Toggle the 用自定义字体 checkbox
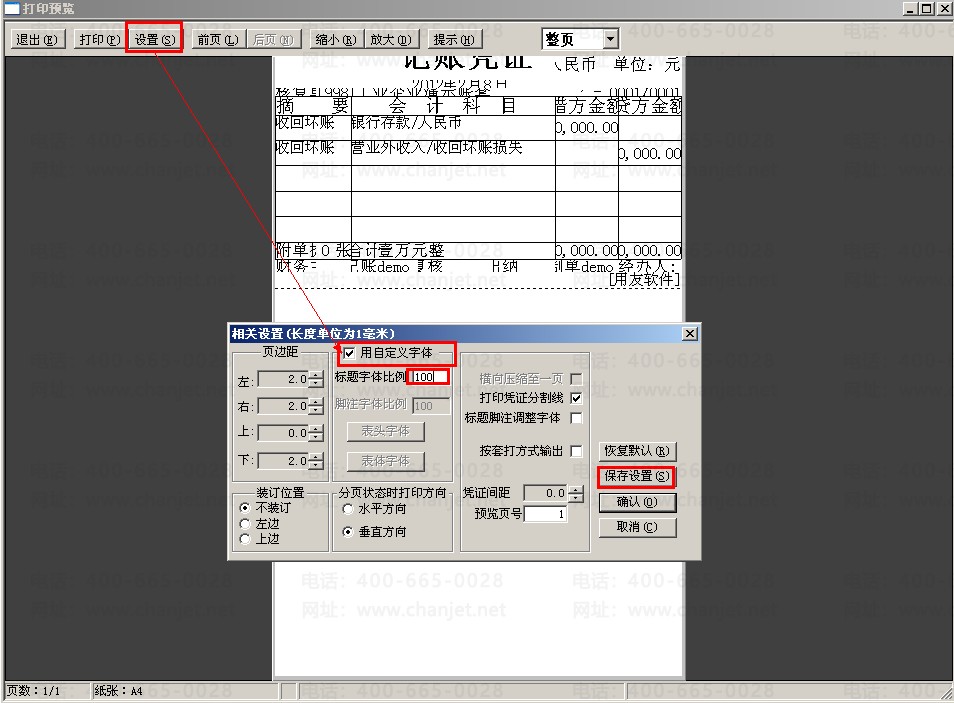Screen dimensions: 954x703 (349, 353)
